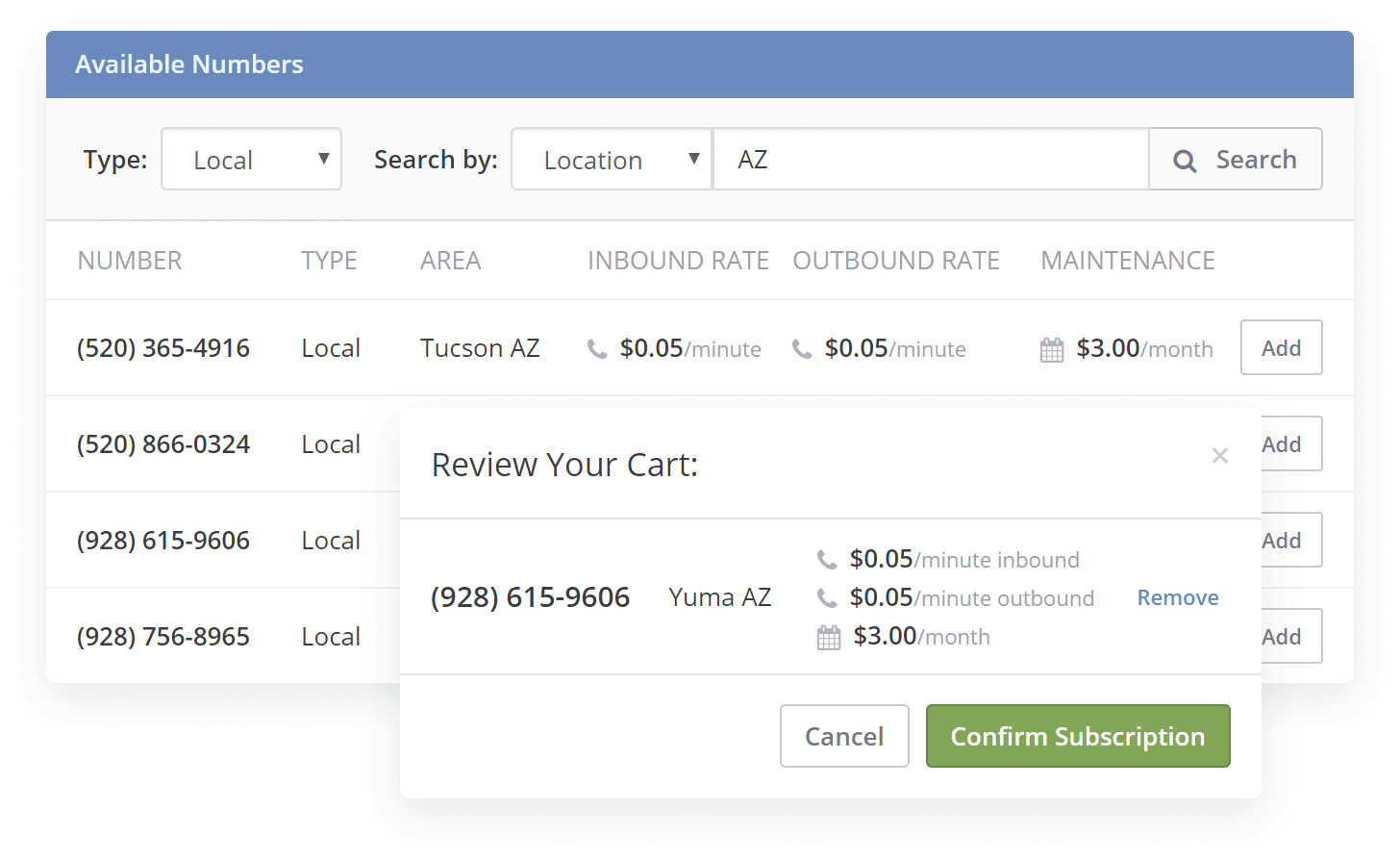Confirm the subscription for (928) 615-9606
This screenshot has height=860, width=1400.
(1077, 736)
